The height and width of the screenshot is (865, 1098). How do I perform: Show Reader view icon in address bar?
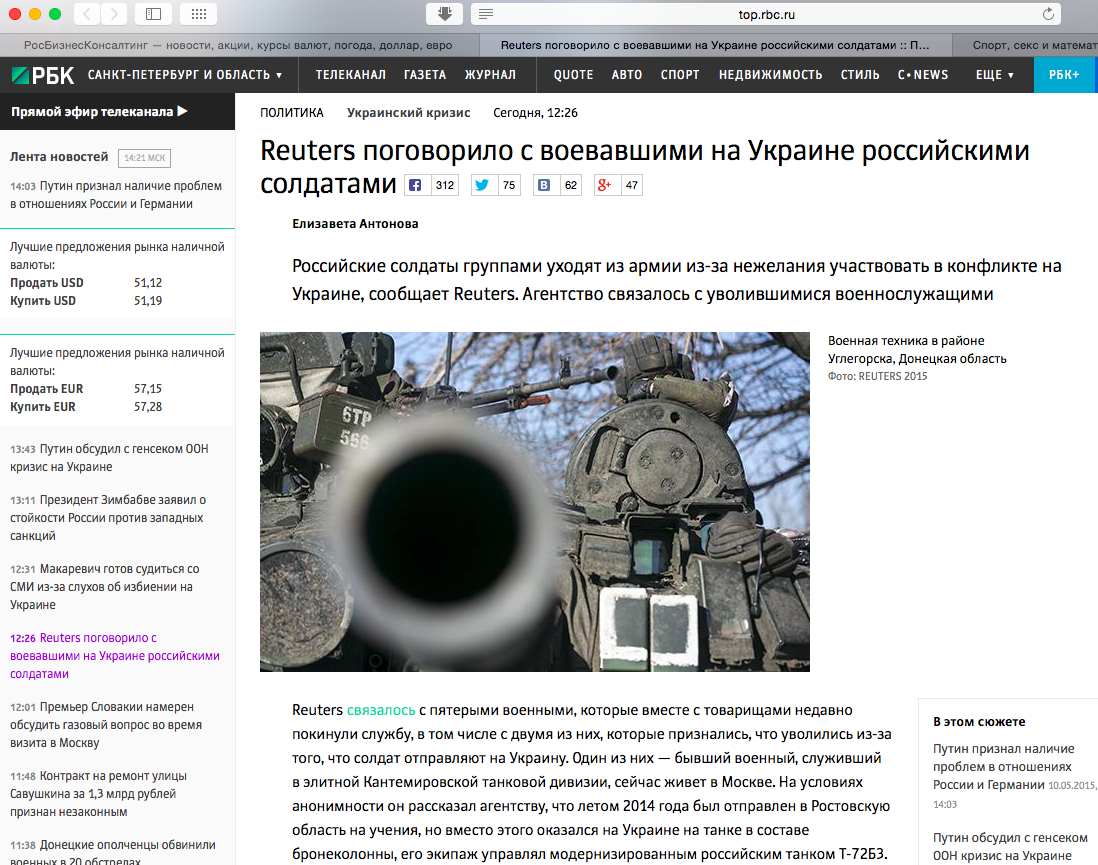(x=486, y=14)
